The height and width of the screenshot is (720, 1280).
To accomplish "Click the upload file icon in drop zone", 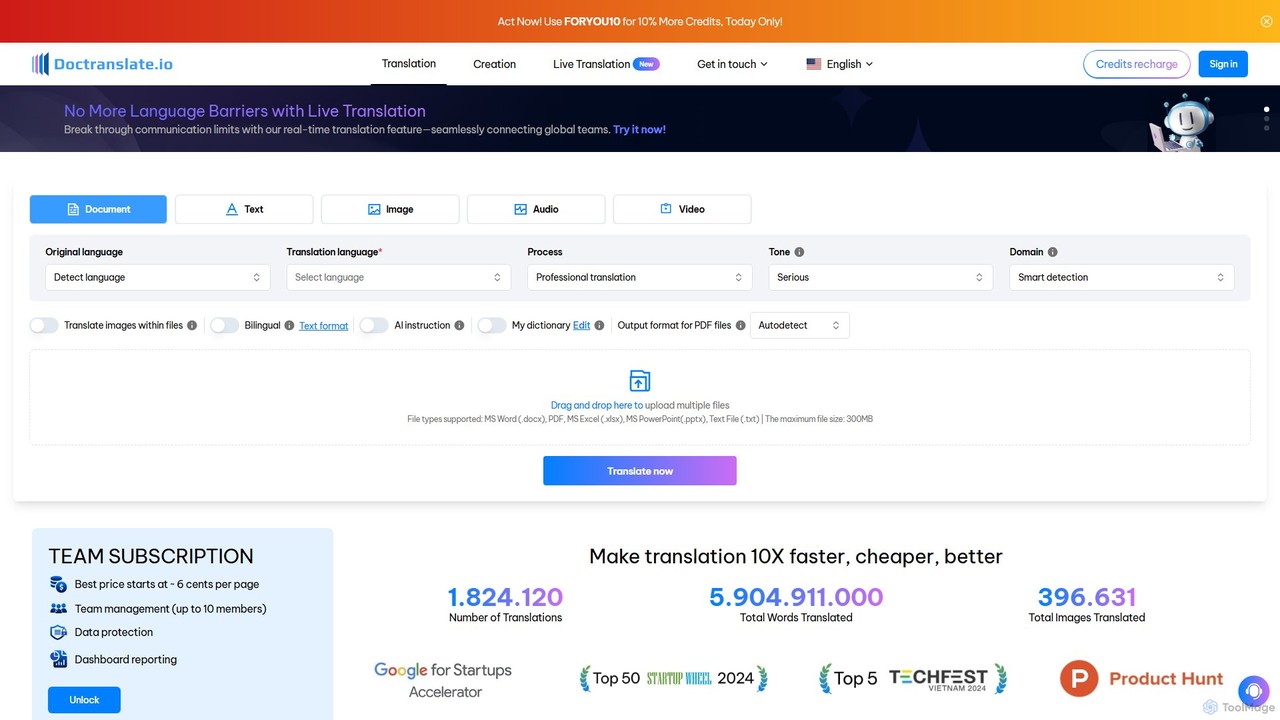I will tap(640, 380).
